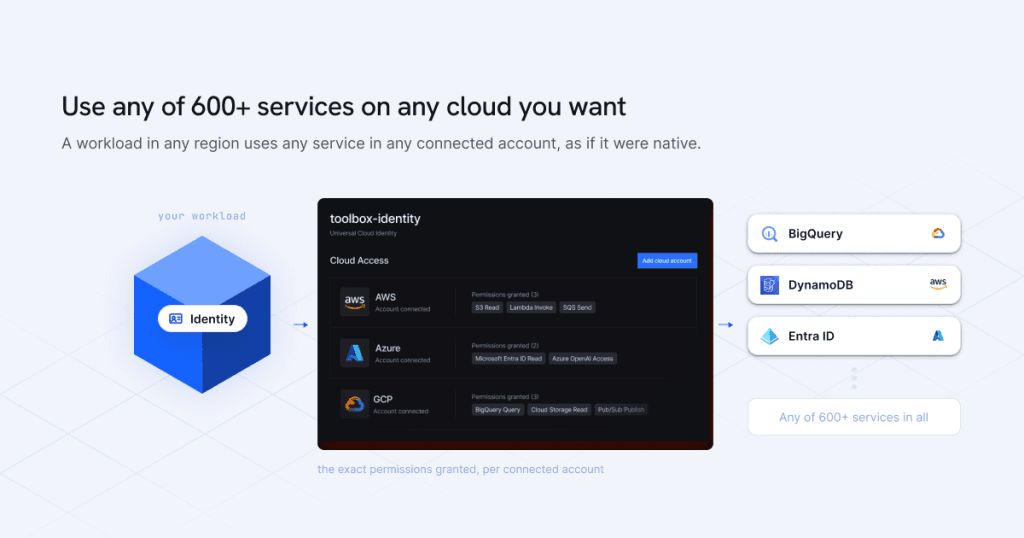
Task: Click the Entra ID diamond icon
Action: point(769,336)
